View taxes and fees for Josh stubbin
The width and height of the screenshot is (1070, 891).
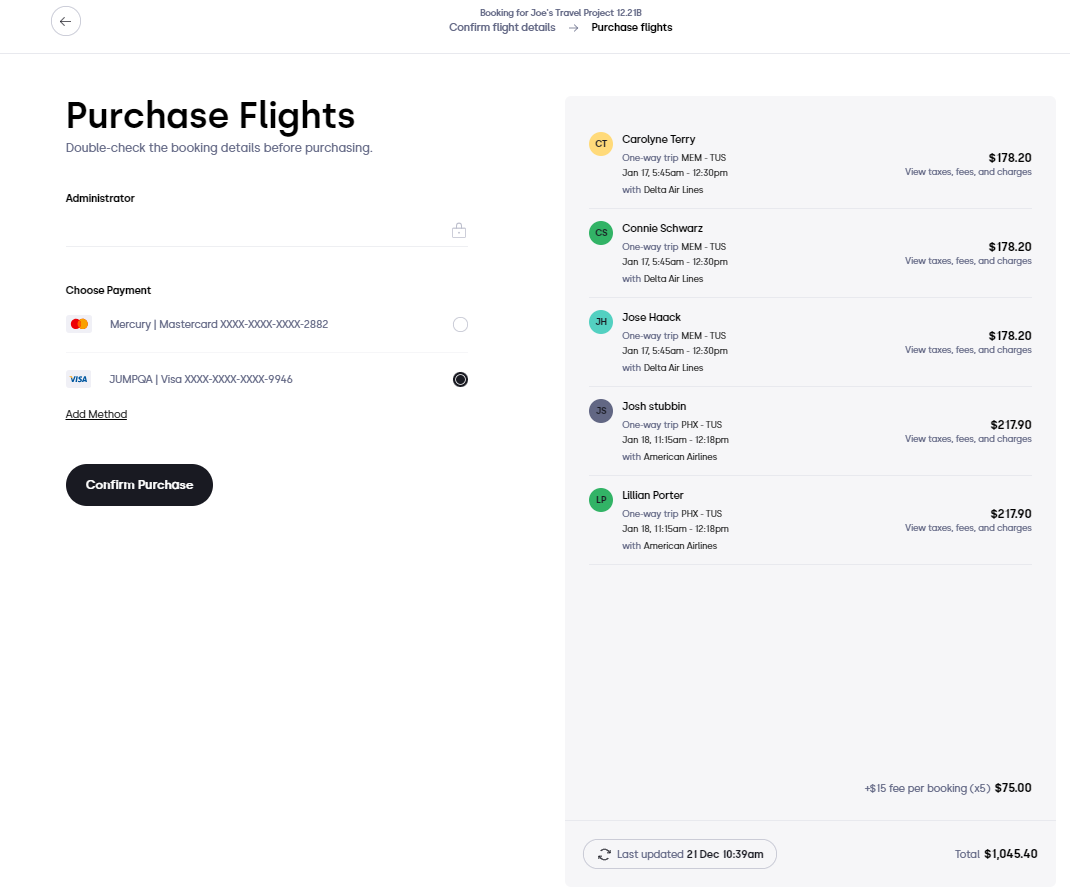click(968, 439)
